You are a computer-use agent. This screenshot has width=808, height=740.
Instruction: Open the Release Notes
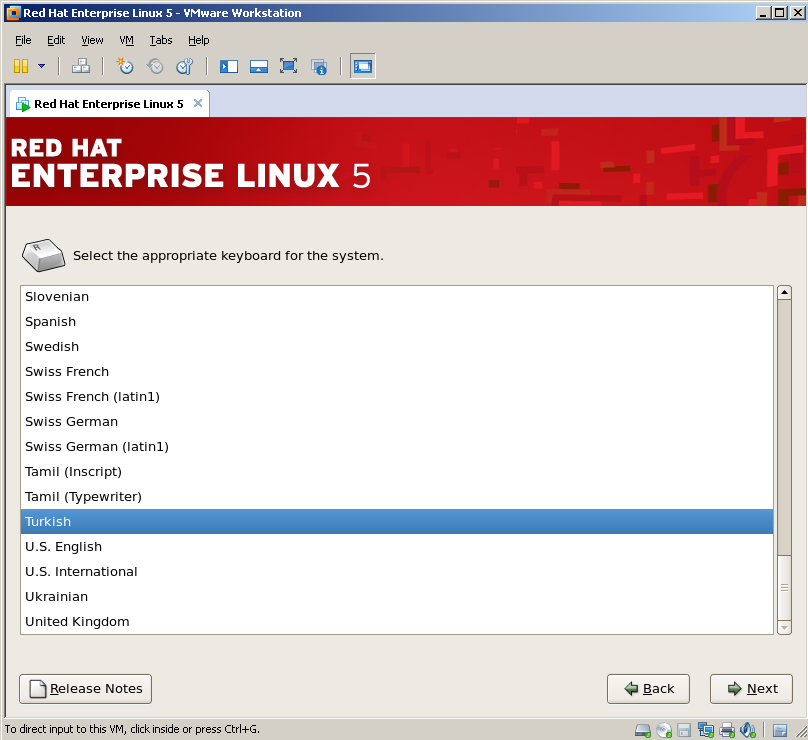pyautogui.click(x=86, y=689)
